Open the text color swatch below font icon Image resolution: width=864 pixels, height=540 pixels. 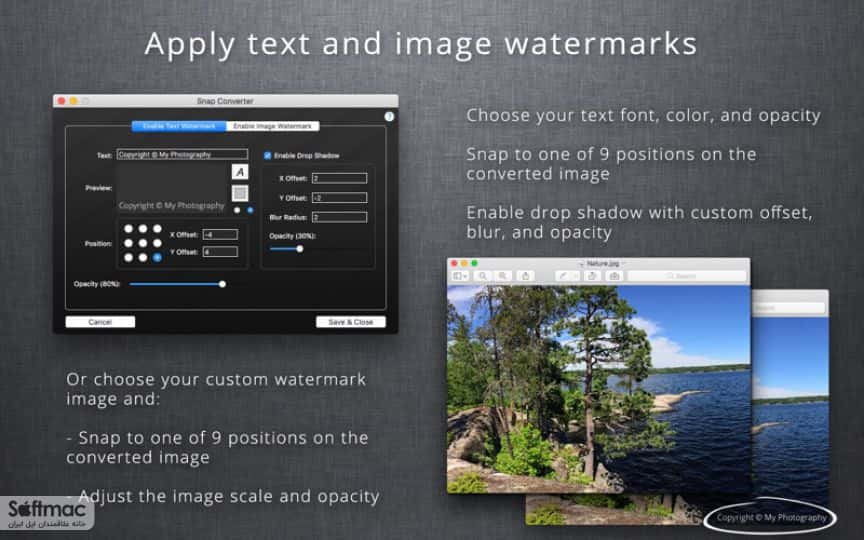[240, 193]
